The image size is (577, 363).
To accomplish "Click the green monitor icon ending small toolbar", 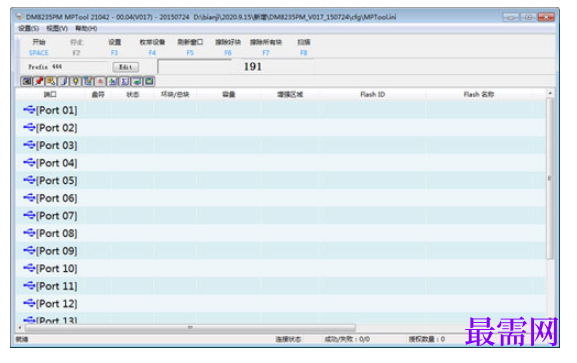I will (x=149, y=81).
